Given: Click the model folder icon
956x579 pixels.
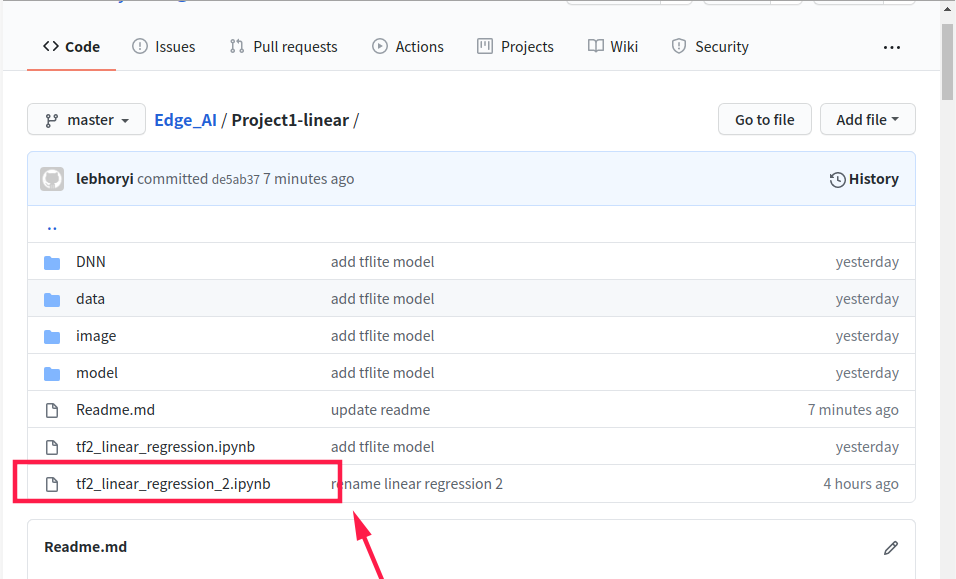Looking at the screenshot, I should tap(52, 373).
